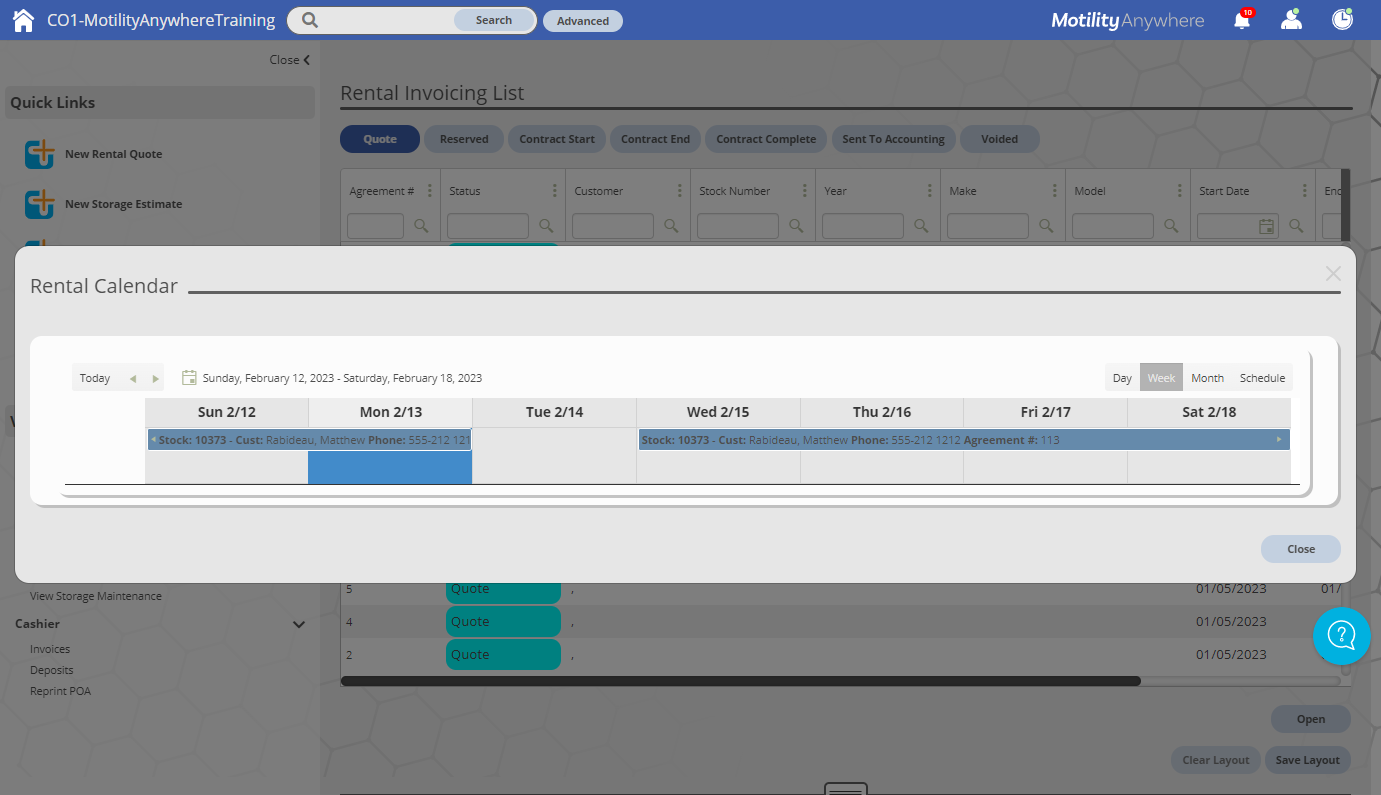Collapse the Cashier section chevron
The image size is (1381, 795).
coord(298,624)
